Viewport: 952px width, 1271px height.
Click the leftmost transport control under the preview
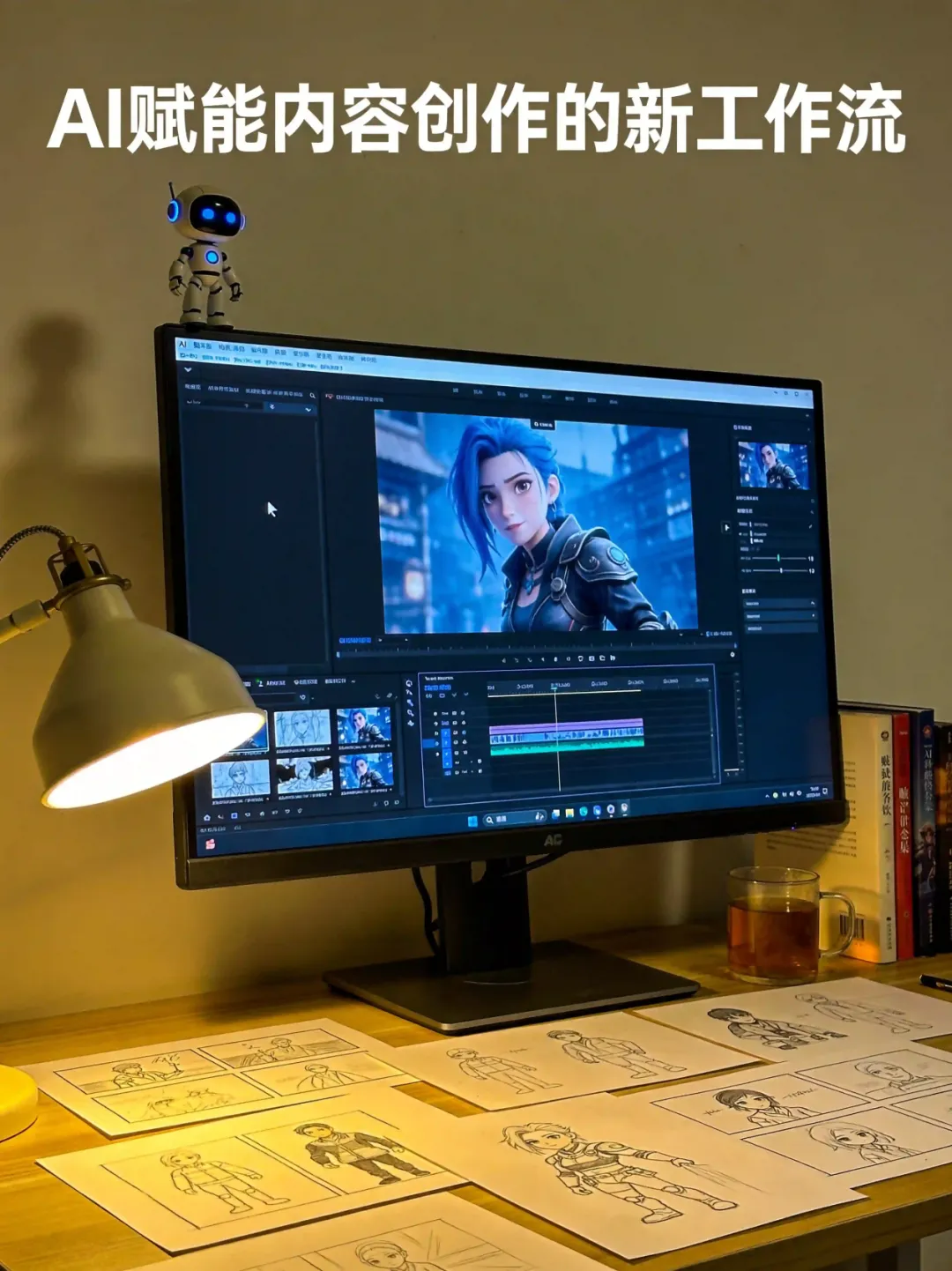504,659
